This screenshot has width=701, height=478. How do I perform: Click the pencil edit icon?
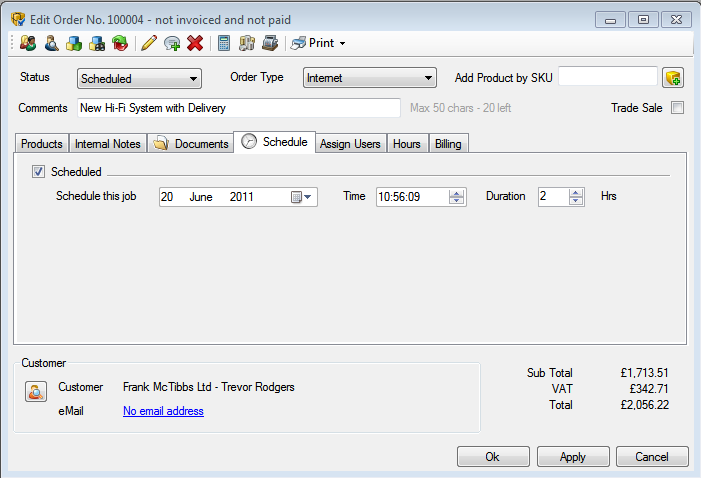(x=149, y=43)
